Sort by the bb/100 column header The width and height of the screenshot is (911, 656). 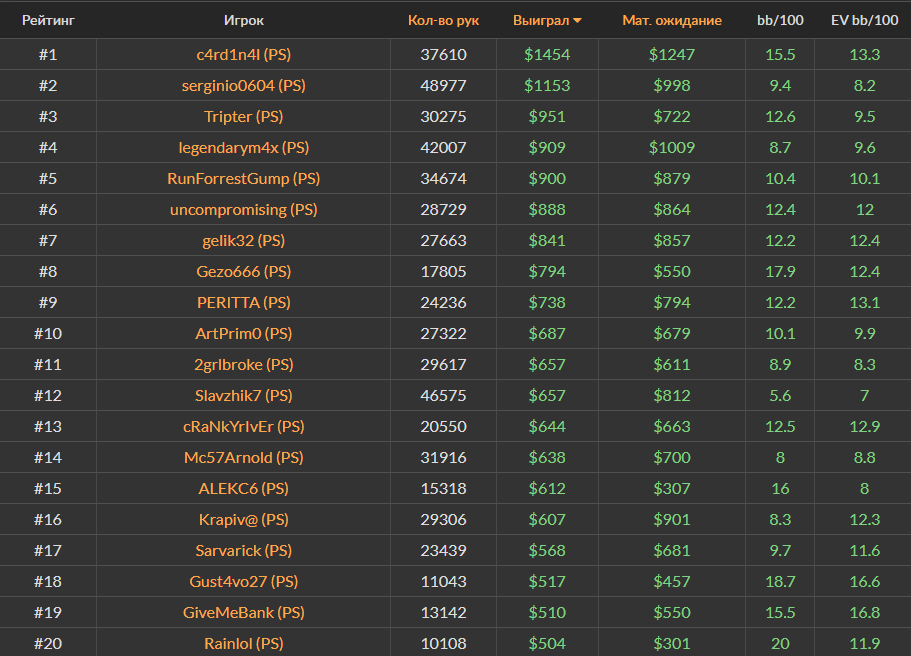click(x=779, y=20)
